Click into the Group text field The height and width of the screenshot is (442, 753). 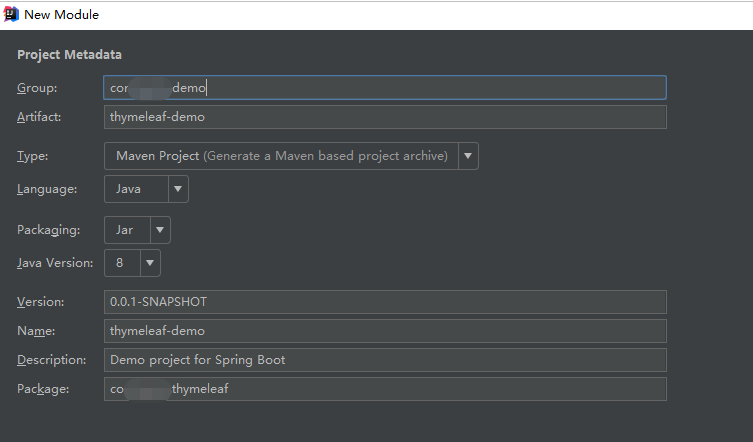(384, 87)
